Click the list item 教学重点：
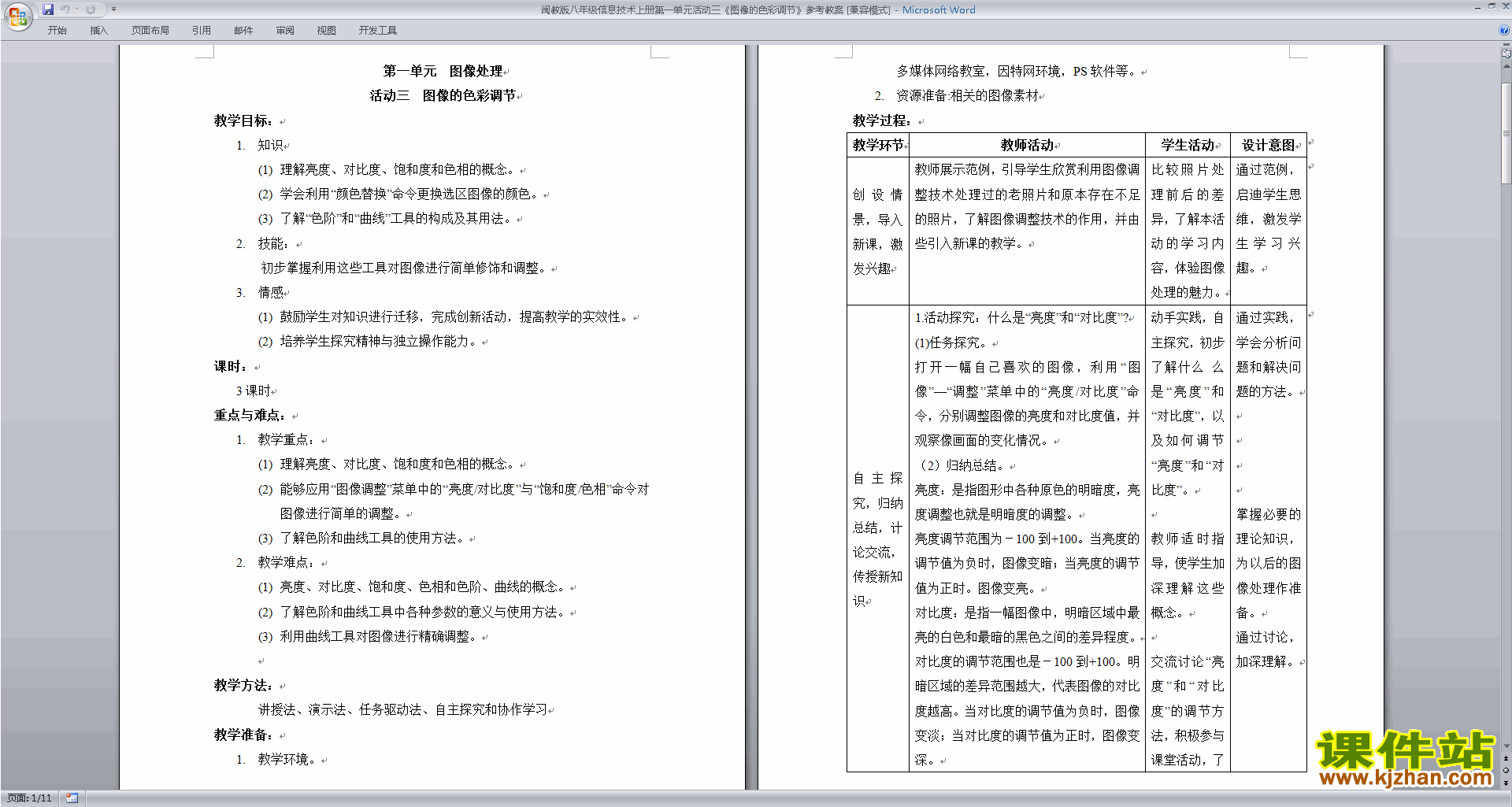1512x807 pixels. click(287, 439)
